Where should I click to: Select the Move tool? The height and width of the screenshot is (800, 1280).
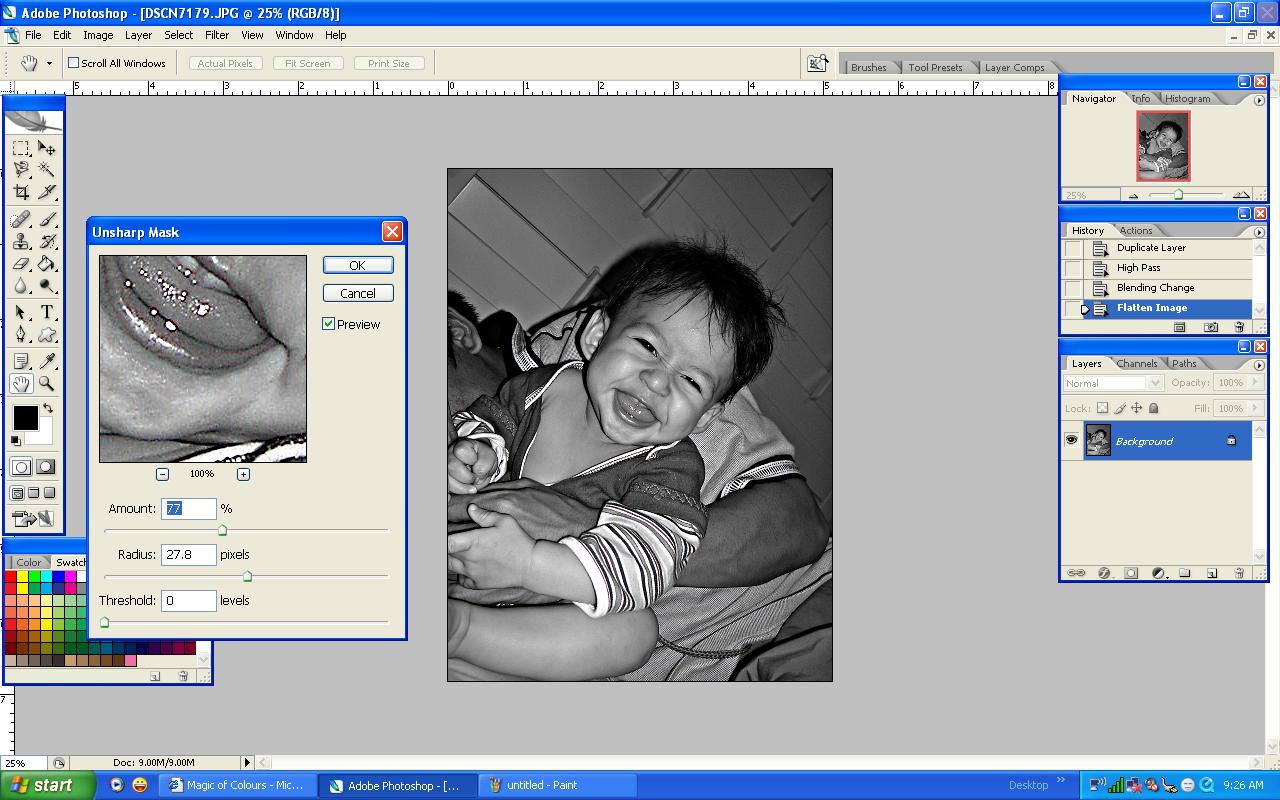(x=46, y=148)
